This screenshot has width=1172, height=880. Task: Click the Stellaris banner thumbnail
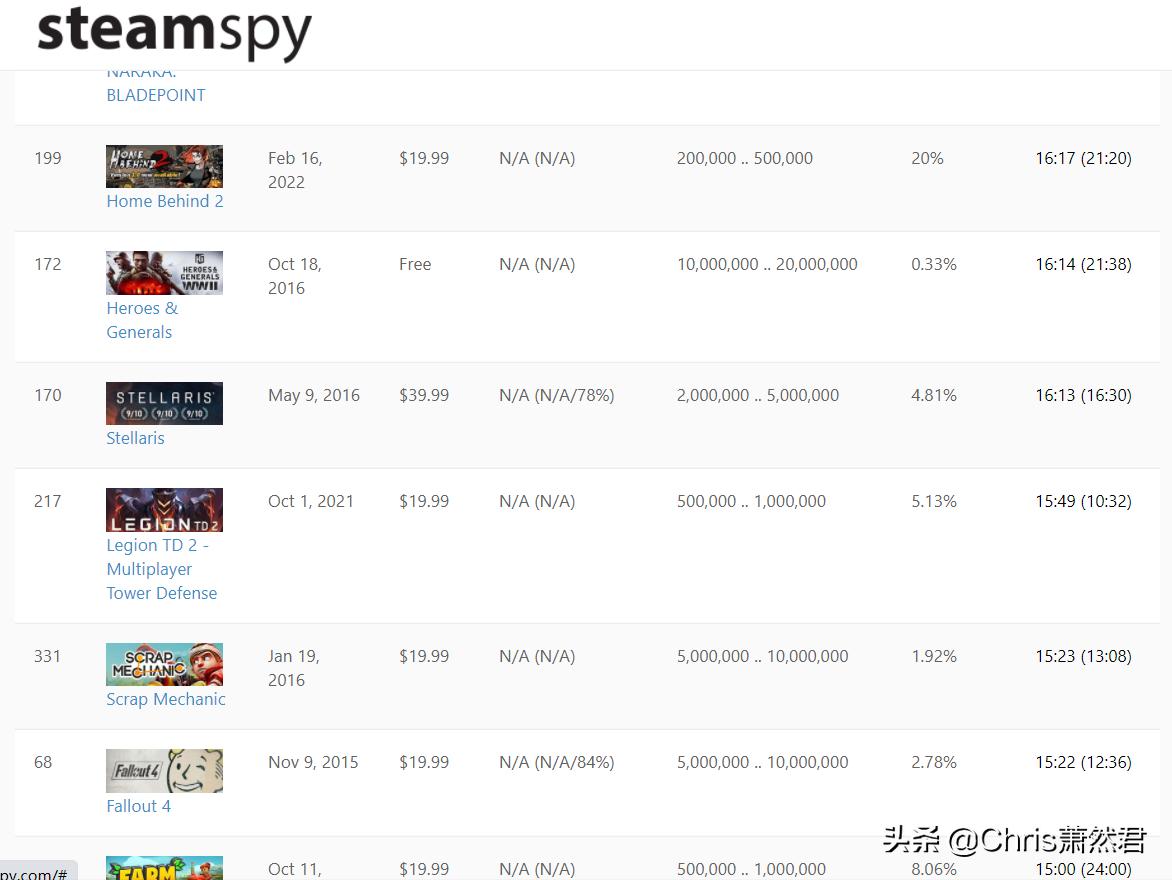point(164,403)
